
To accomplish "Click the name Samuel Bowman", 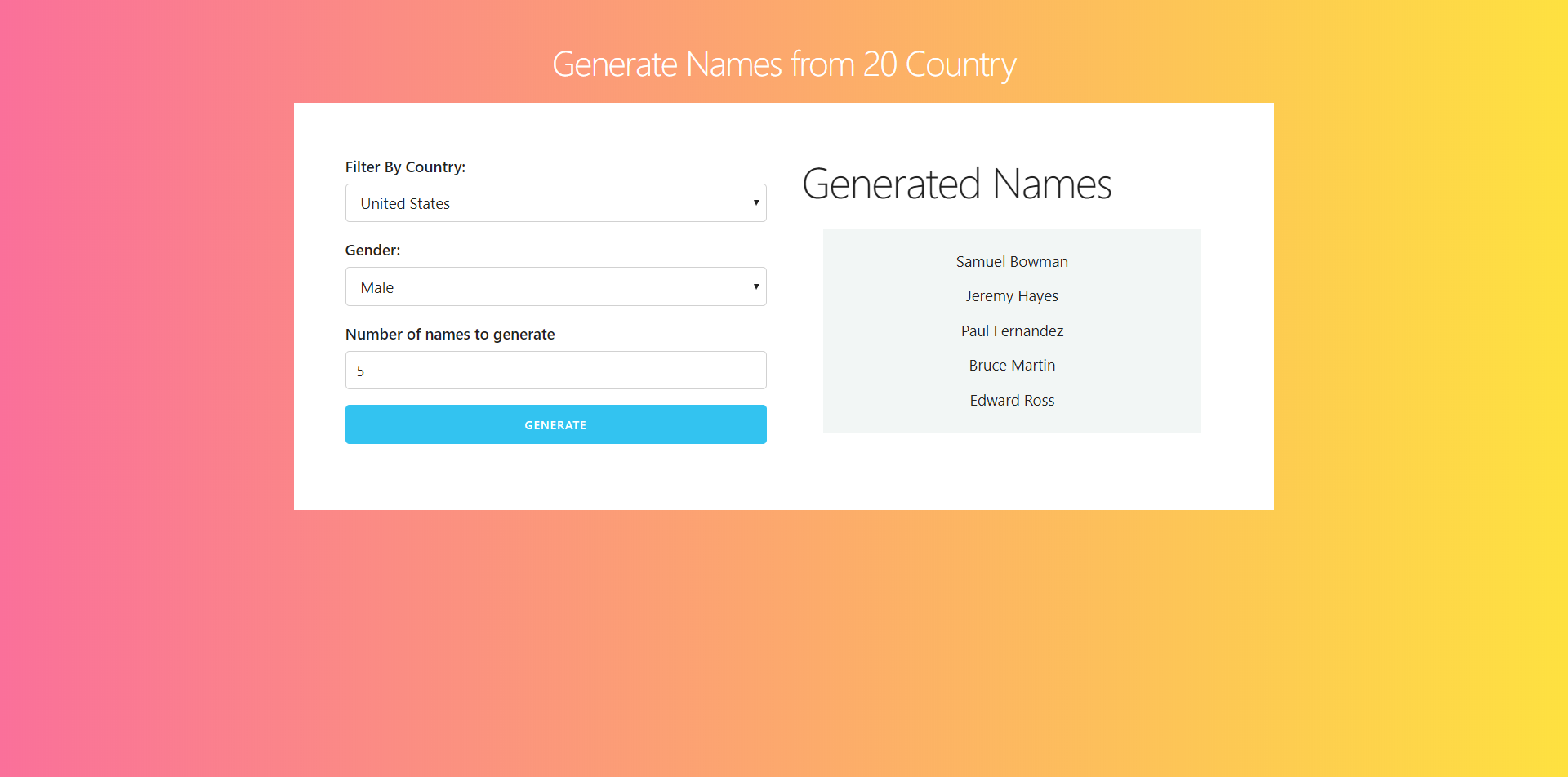I will coord(1012,261).
